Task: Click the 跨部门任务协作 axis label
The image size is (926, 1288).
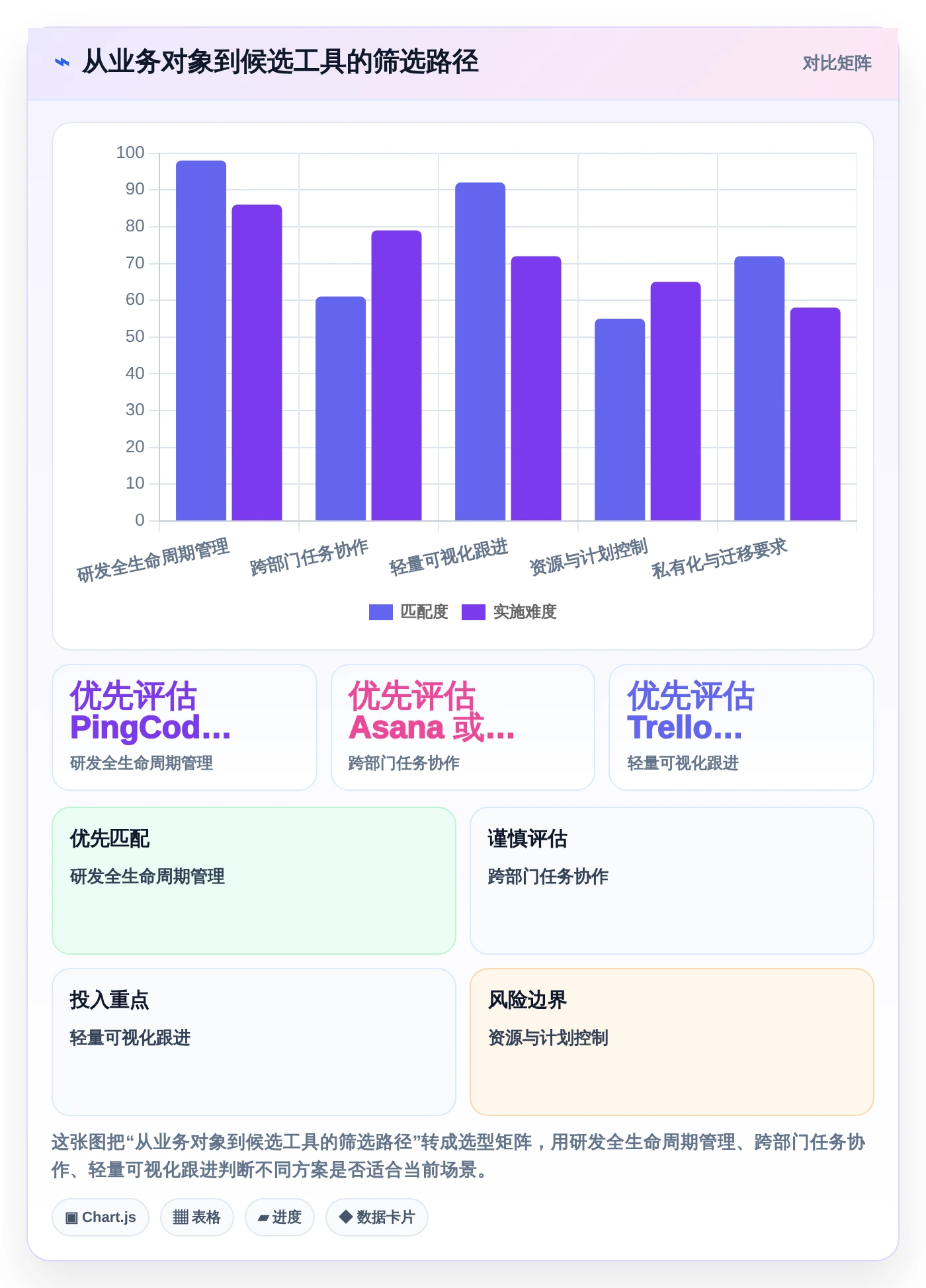Action: coord(310,557)
